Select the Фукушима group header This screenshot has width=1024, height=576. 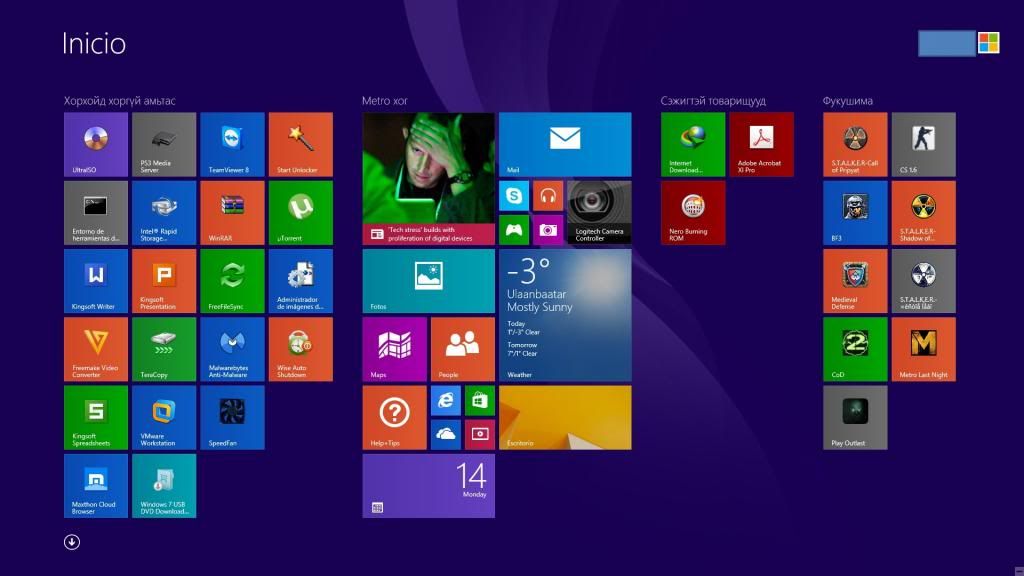point(847,101)
